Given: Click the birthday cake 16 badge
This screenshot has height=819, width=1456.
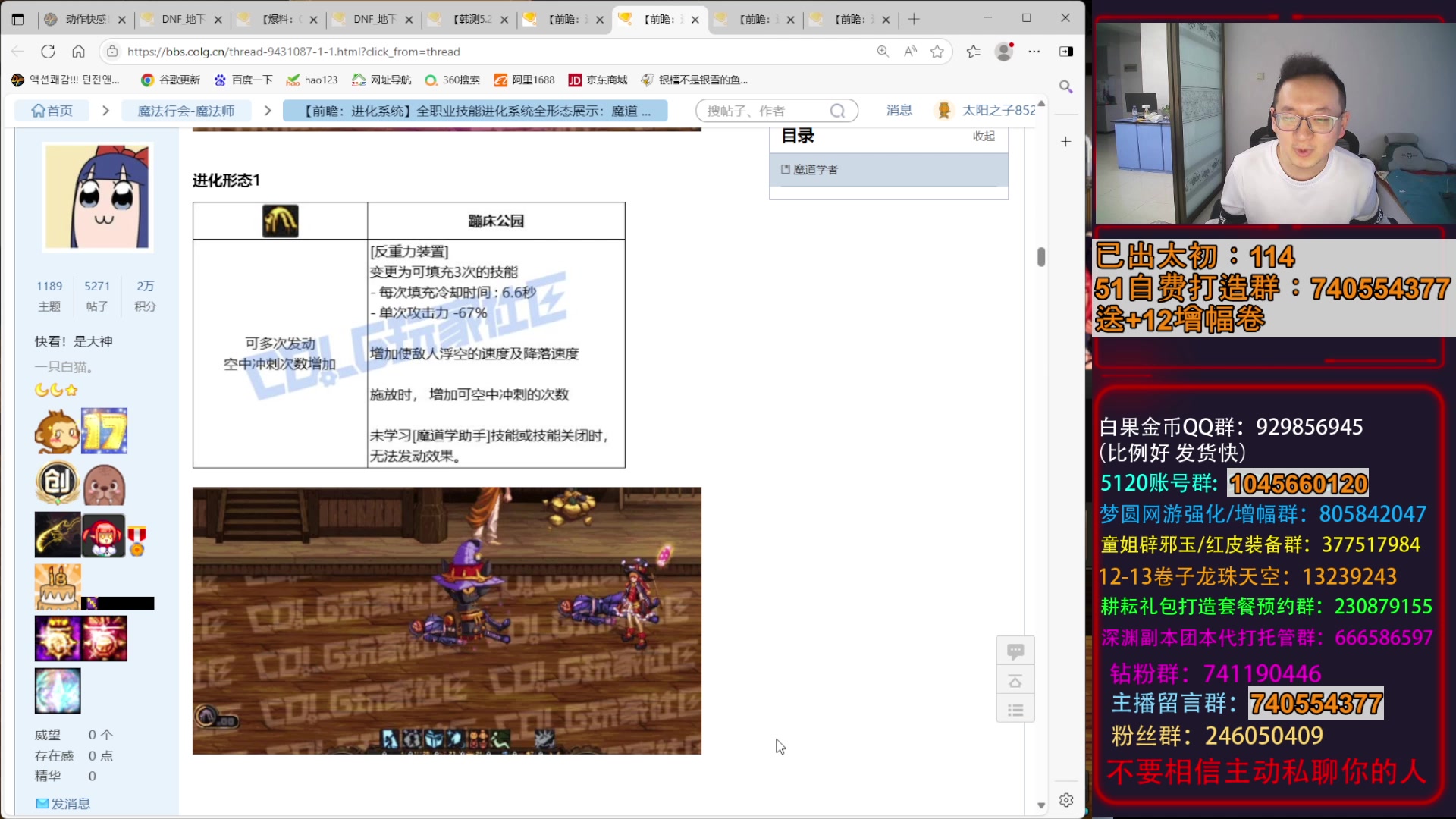Looking at the screenshot, I should point(58,586).
